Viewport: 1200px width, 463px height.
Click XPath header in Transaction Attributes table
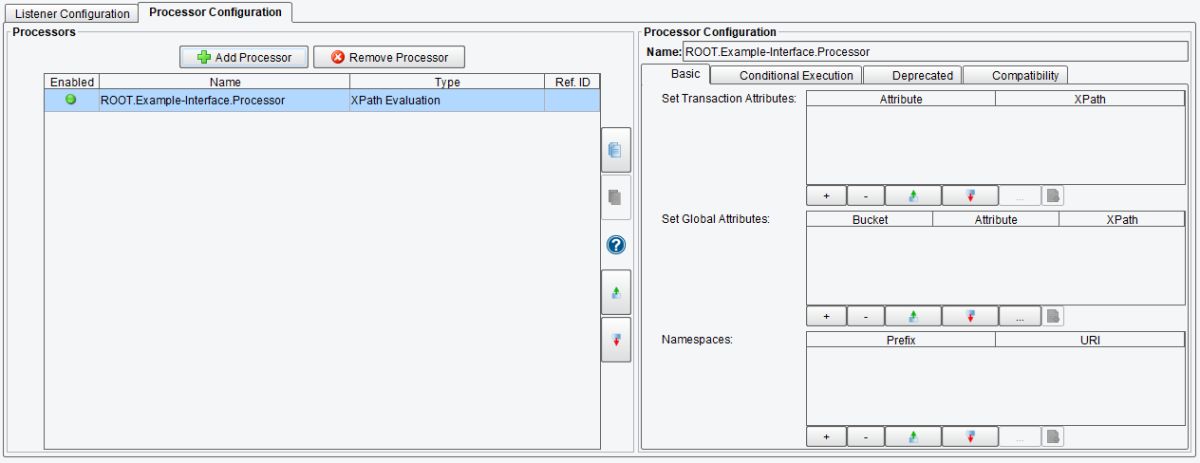coord(1090,100)
